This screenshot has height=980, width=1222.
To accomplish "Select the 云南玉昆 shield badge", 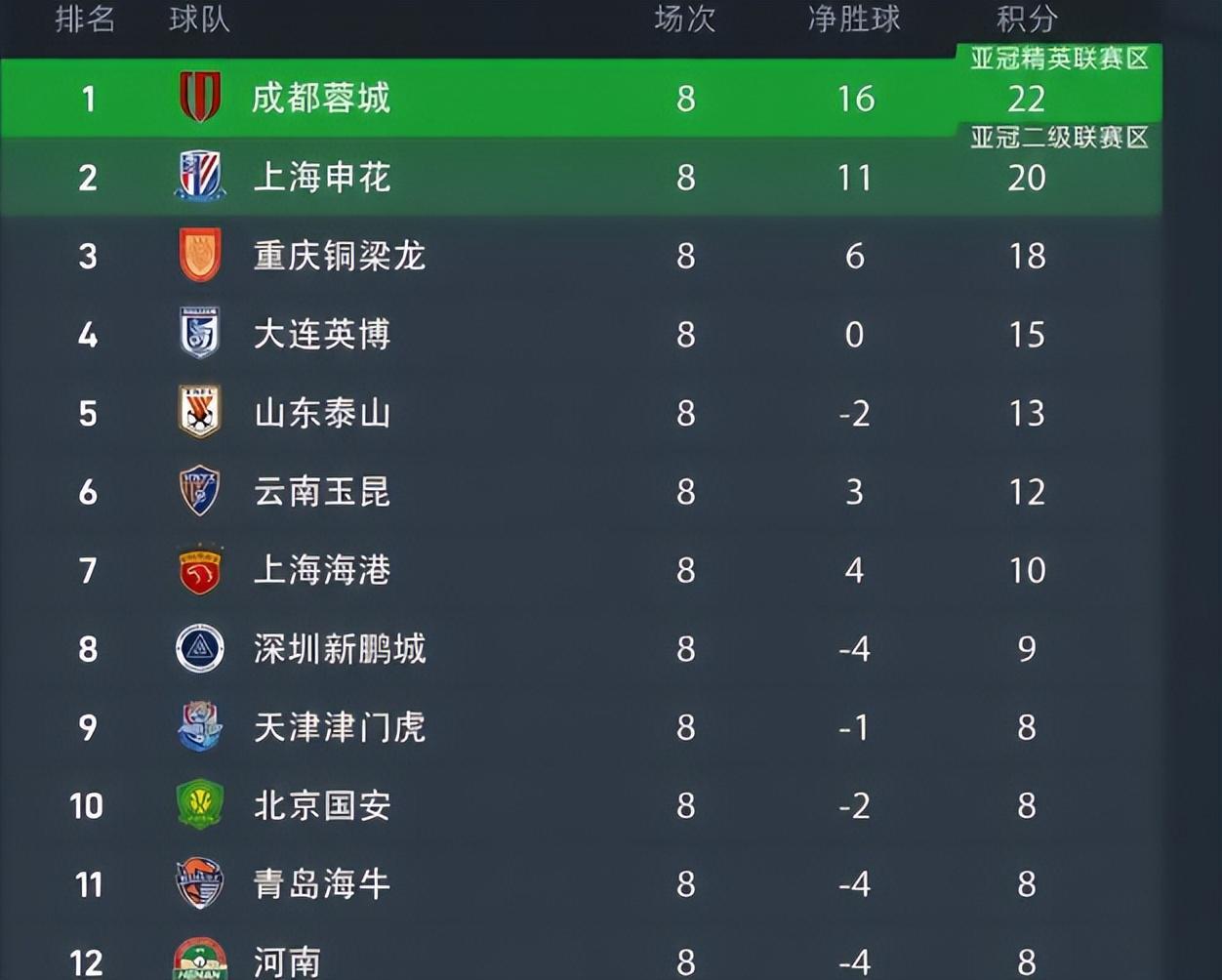I will 200,491.
